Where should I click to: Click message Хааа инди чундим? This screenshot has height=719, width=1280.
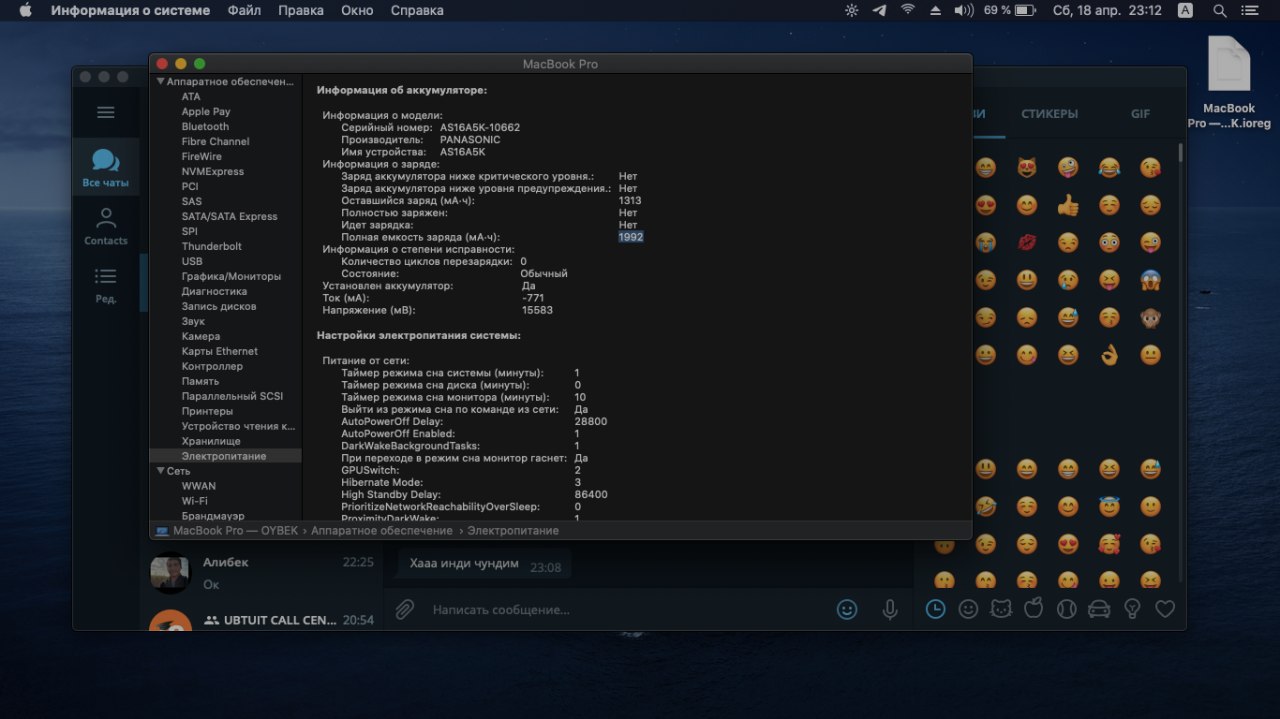coord(464,564)
